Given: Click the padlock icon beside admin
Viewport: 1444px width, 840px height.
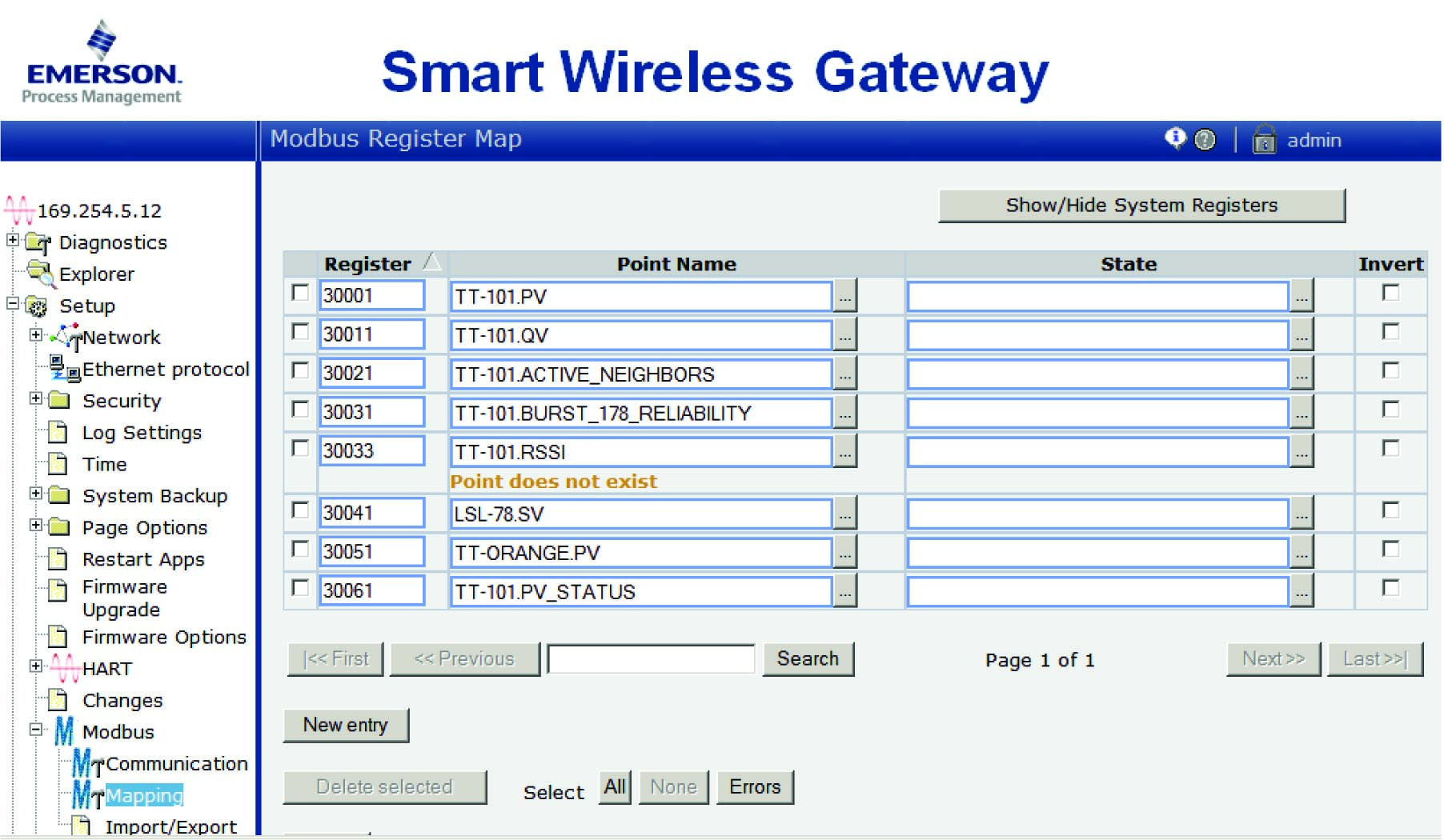Looking at the screenshot, I should pyautogui.click(x=1264, y=139).
